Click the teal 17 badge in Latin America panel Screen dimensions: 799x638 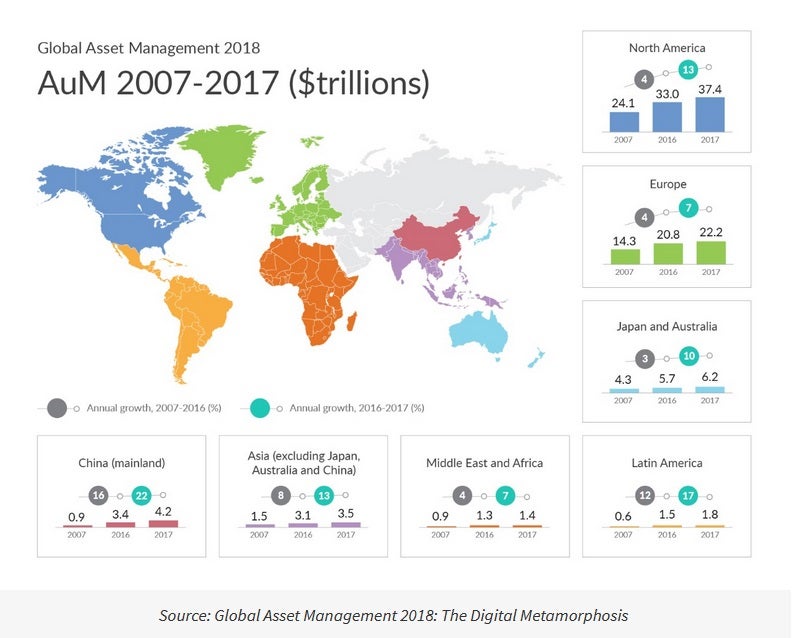coord(686,495)
